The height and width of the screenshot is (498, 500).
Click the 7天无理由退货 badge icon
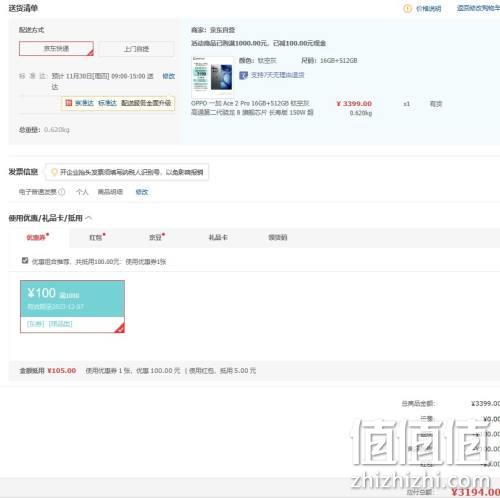[x=243, y=75]
